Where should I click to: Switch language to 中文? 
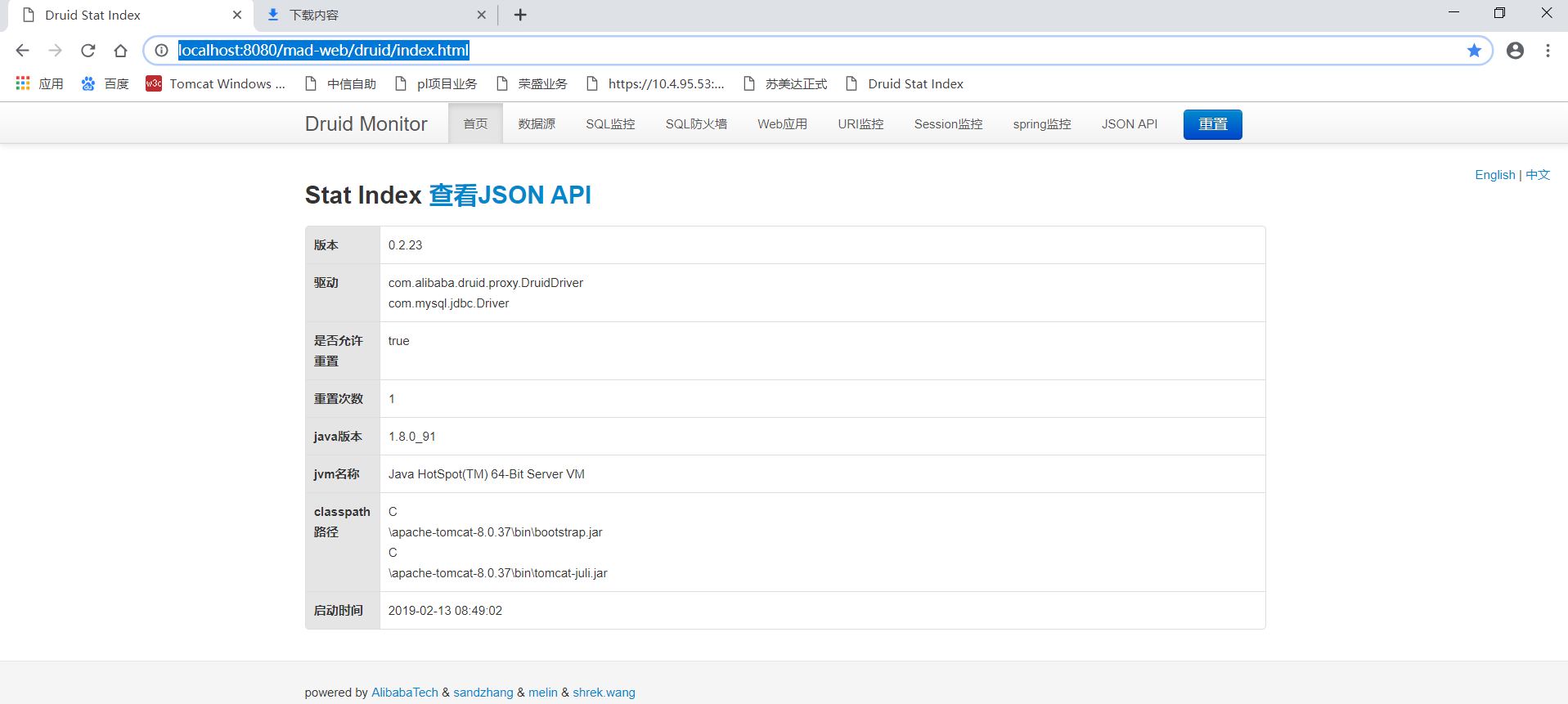pos(1538,175)
